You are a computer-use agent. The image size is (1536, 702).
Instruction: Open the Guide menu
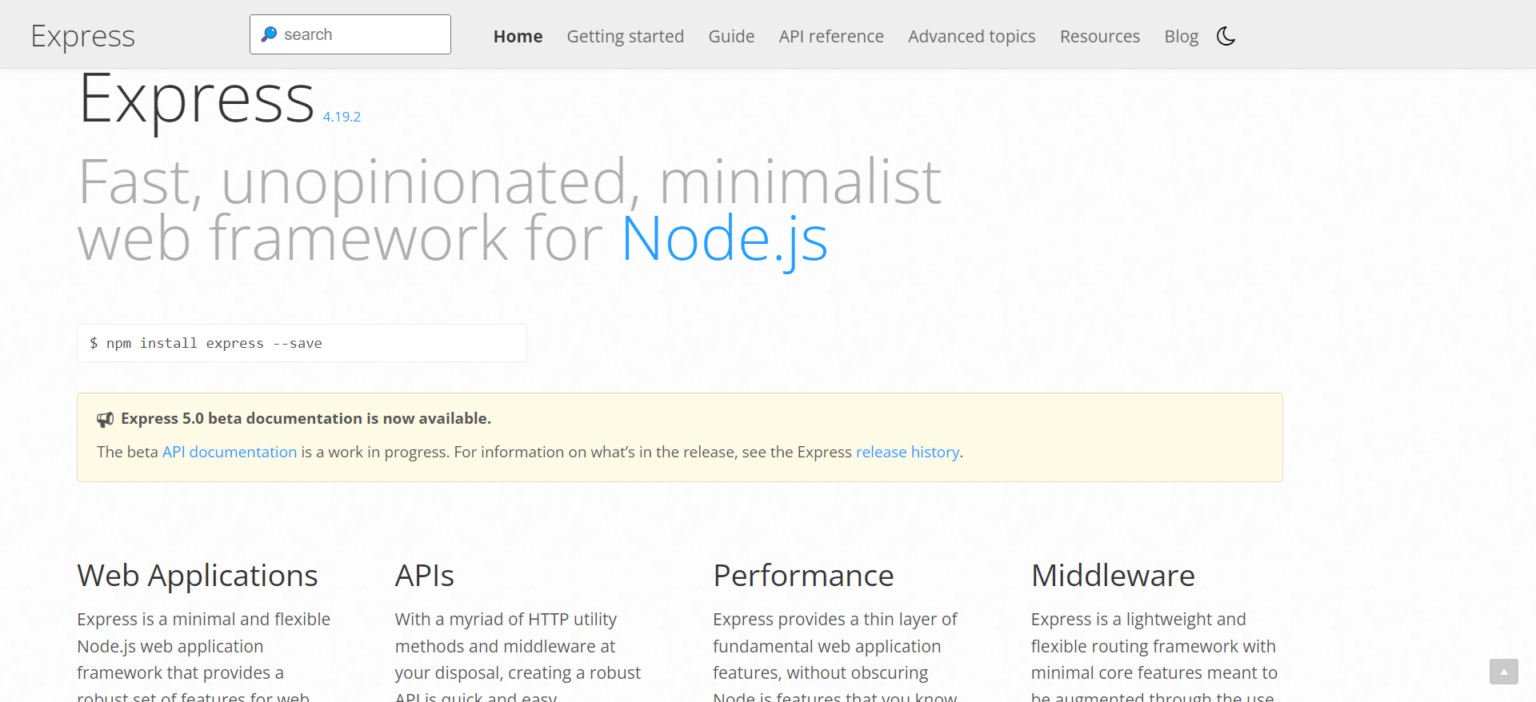click(731, 36)
